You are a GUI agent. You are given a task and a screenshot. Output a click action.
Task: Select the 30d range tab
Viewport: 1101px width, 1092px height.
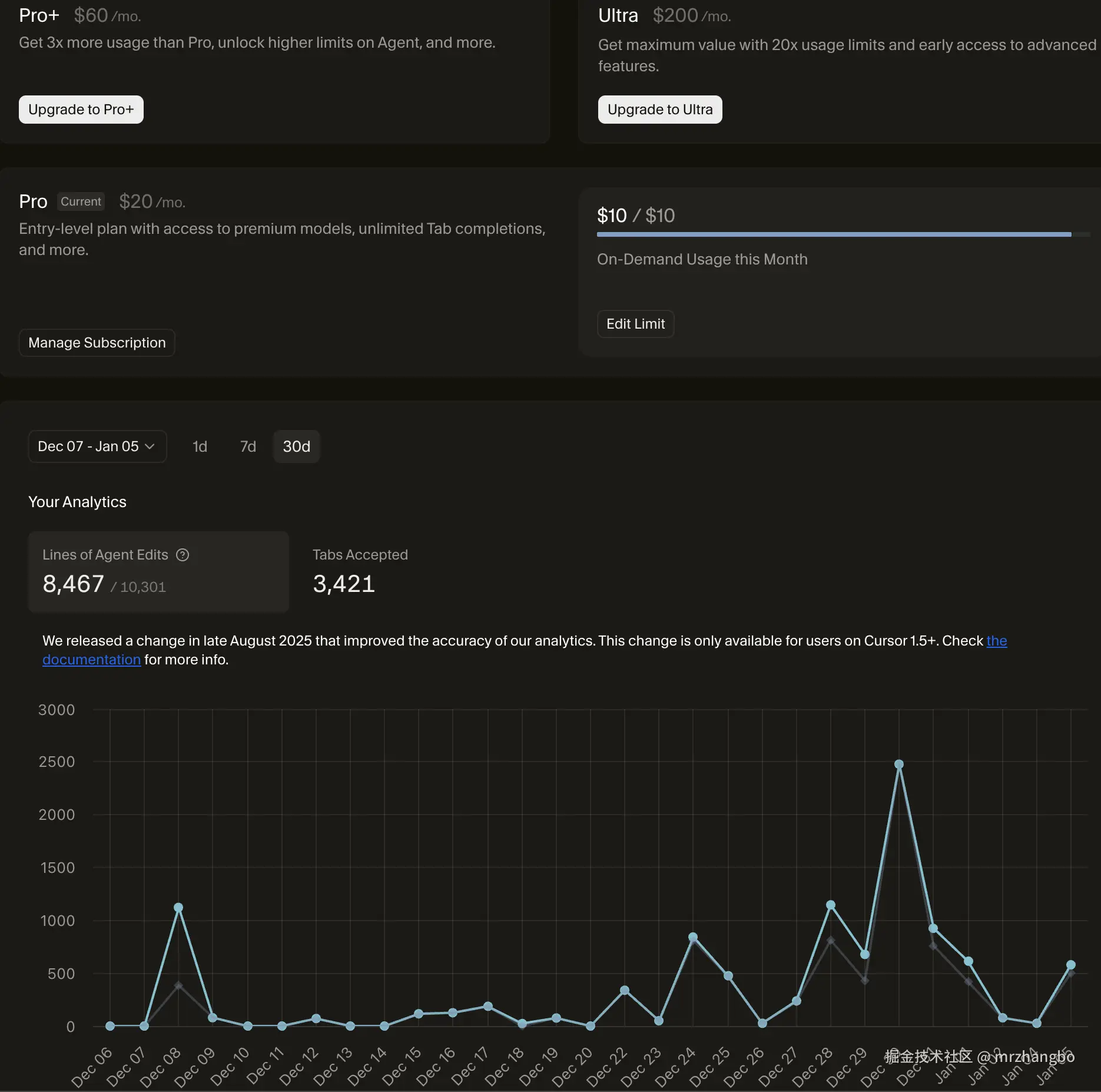[296, 446]
